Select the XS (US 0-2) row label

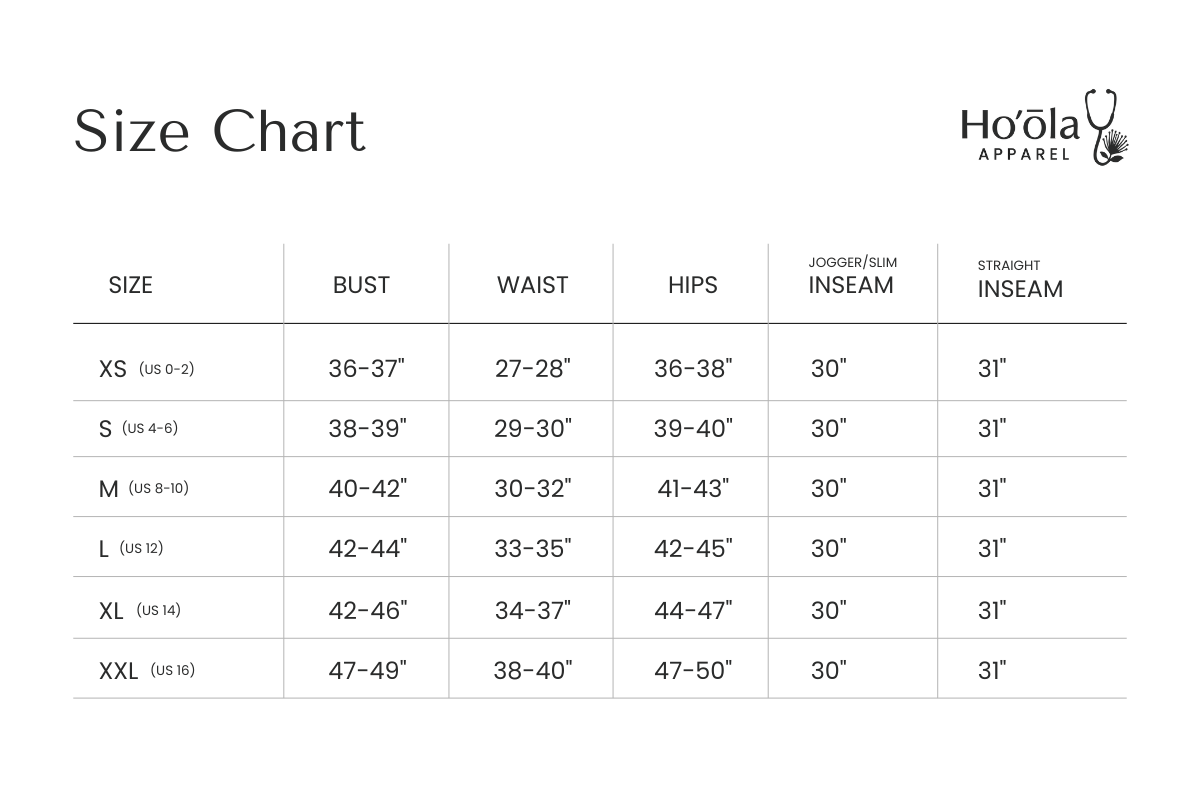pos(146,369)
